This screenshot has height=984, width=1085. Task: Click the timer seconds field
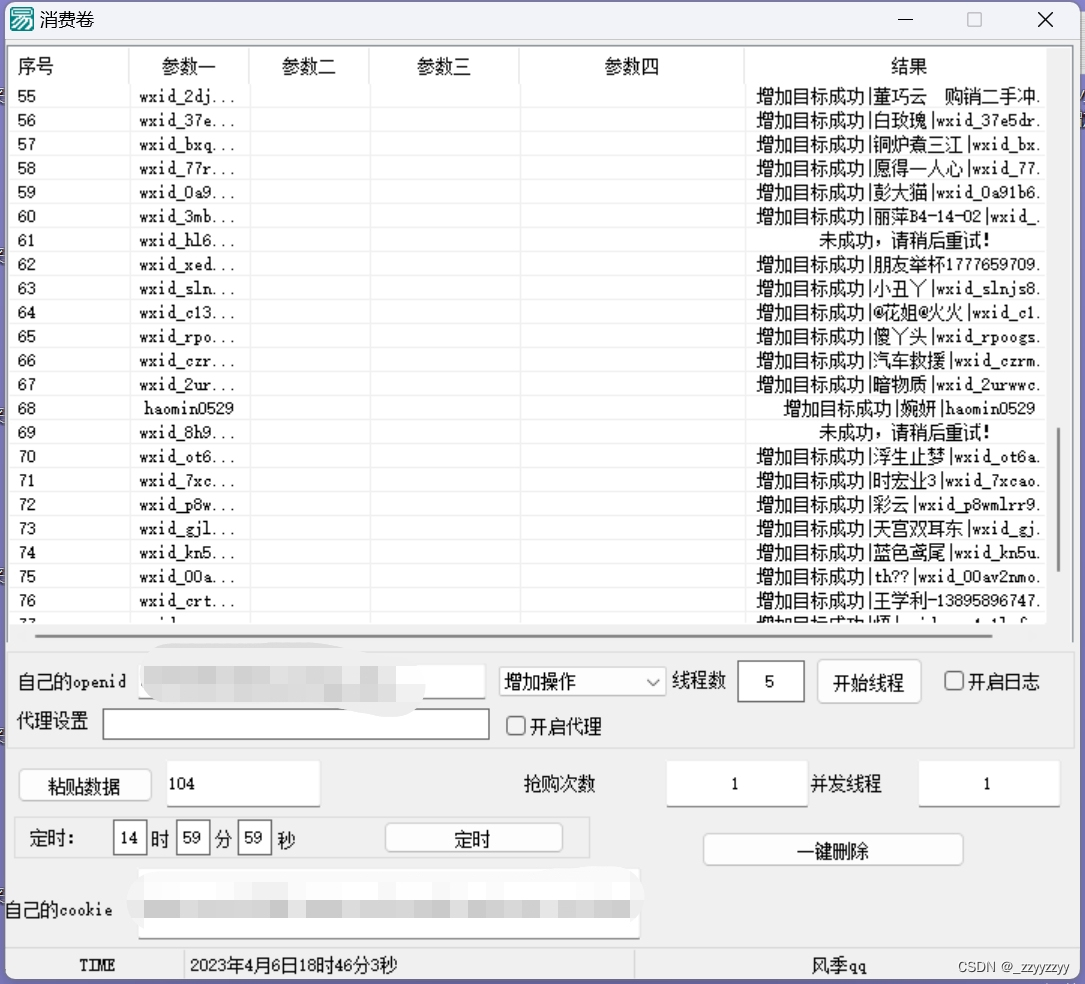point(254,838)
